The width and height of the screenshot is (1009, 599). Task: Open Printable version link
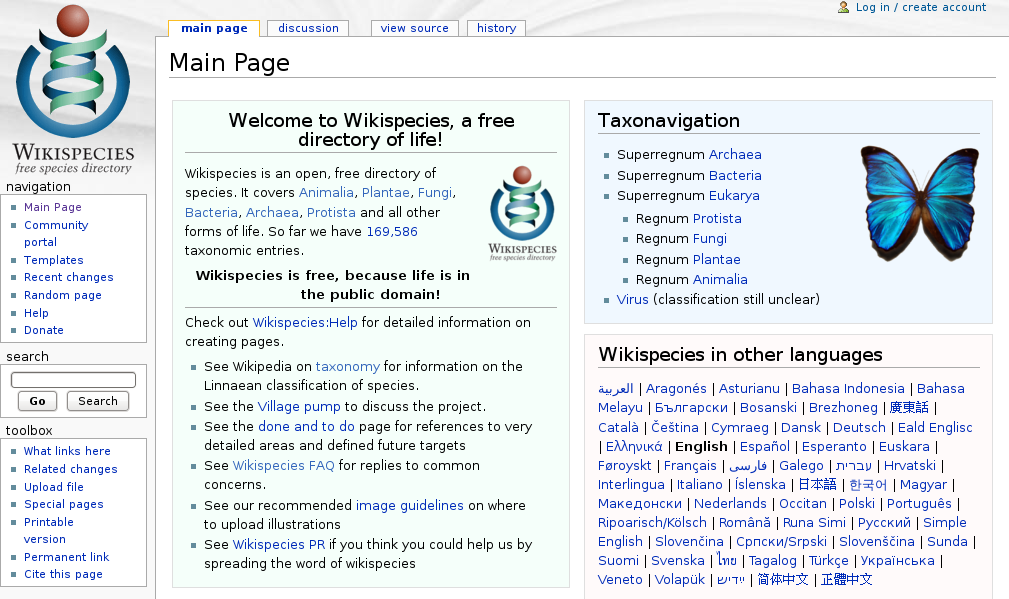click(x=49, y=531)
